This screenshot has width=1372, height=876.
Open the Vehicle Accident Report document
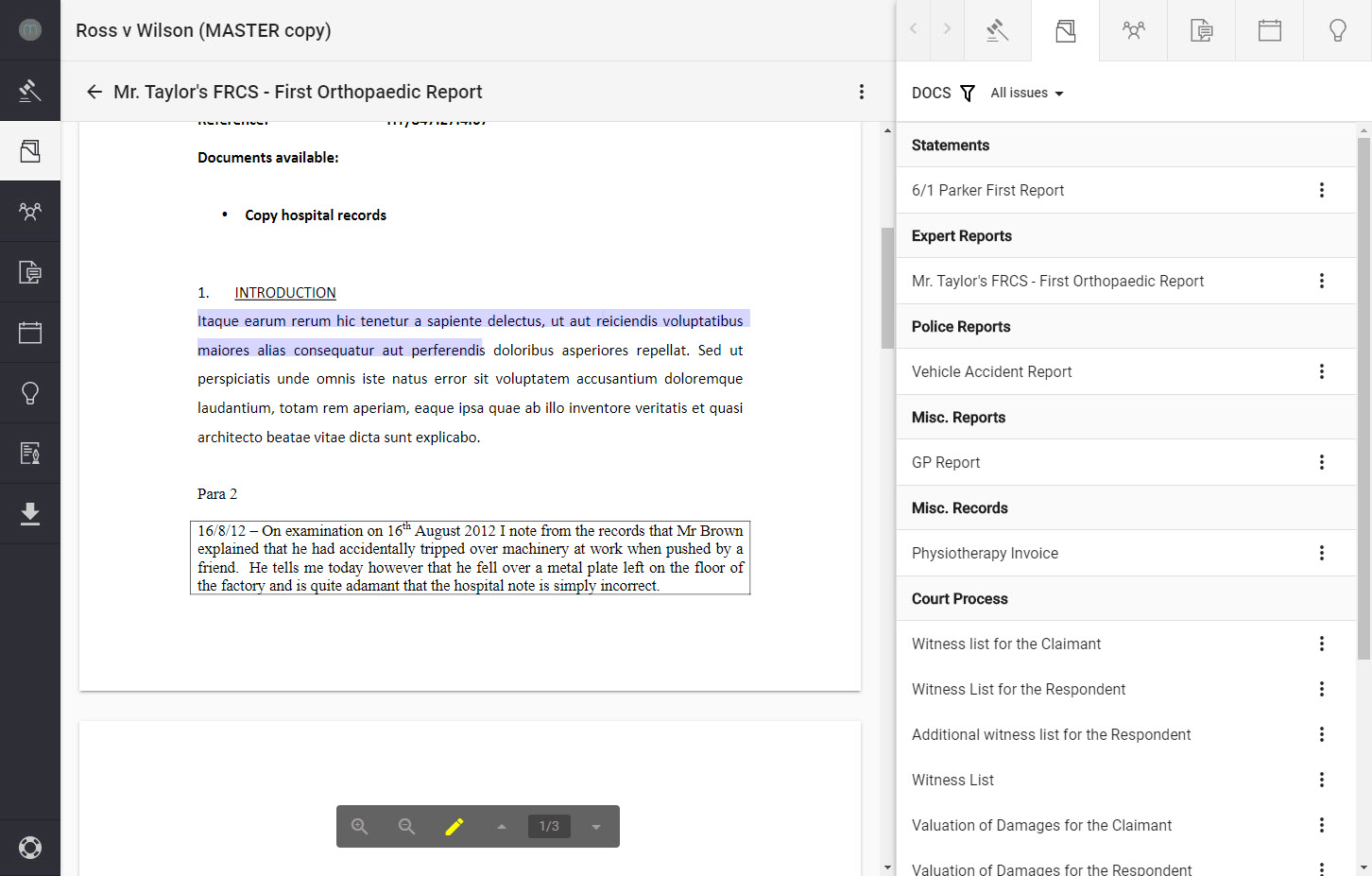991,371
